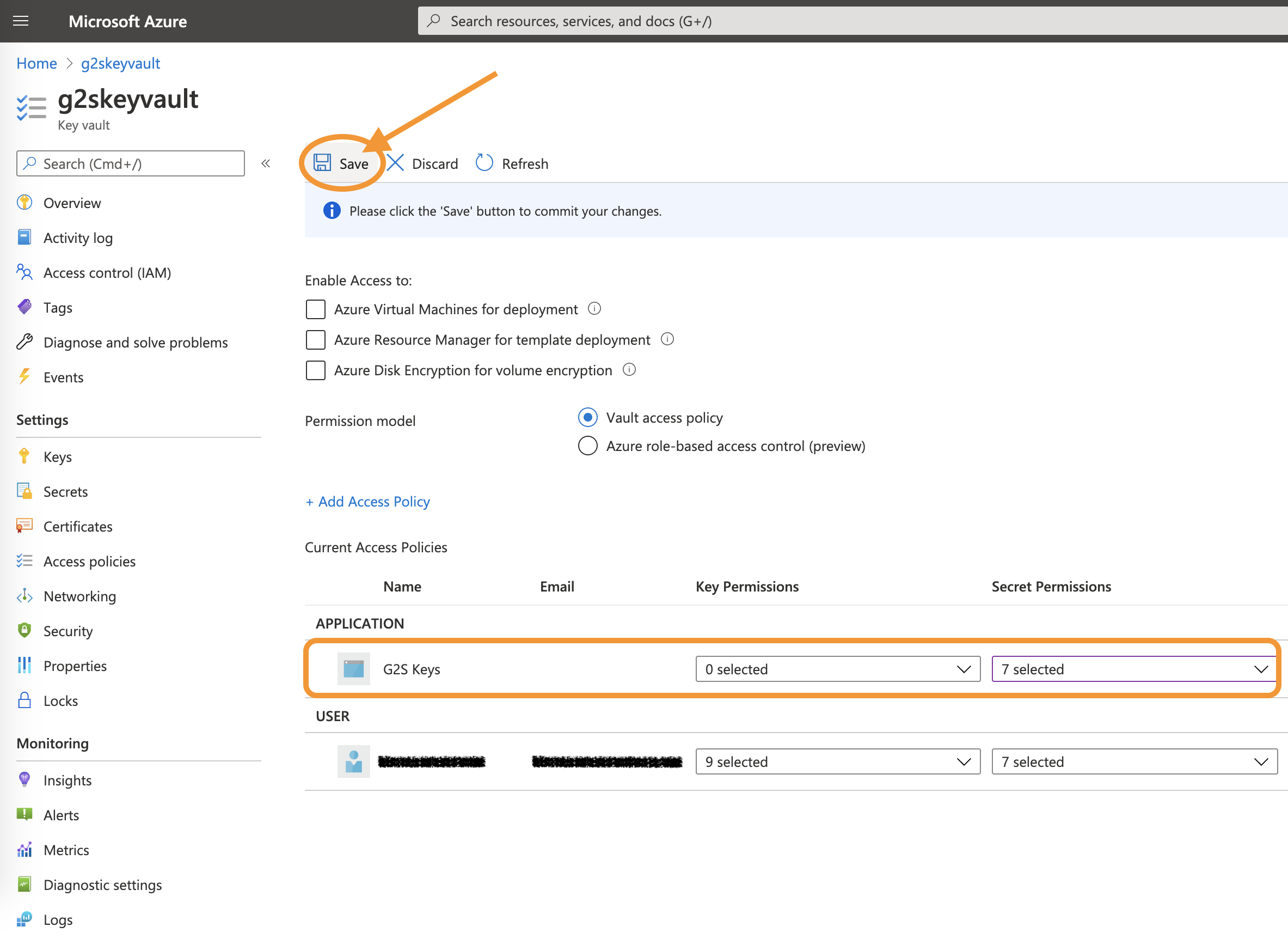Click Save to commit changes

tap(341, 164)
